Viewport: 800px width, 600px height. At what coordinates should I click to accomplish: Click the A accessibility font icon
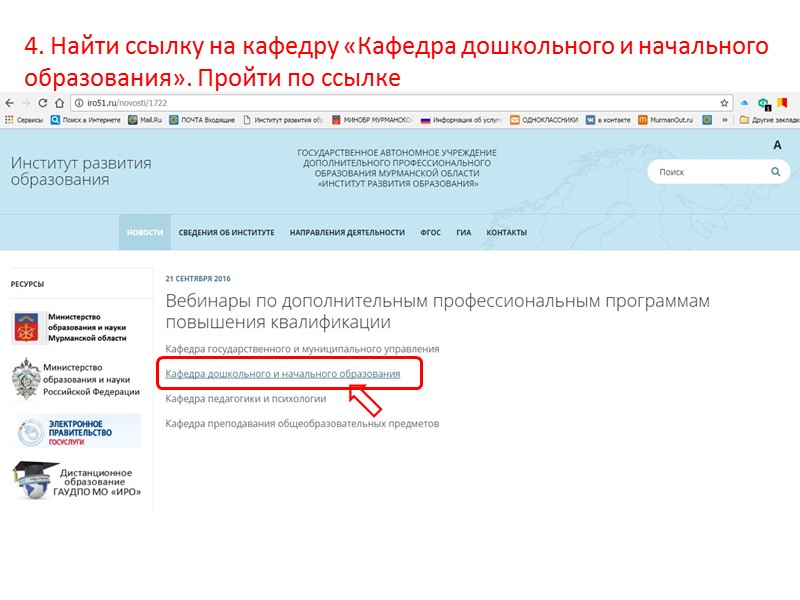pos(777,145)
